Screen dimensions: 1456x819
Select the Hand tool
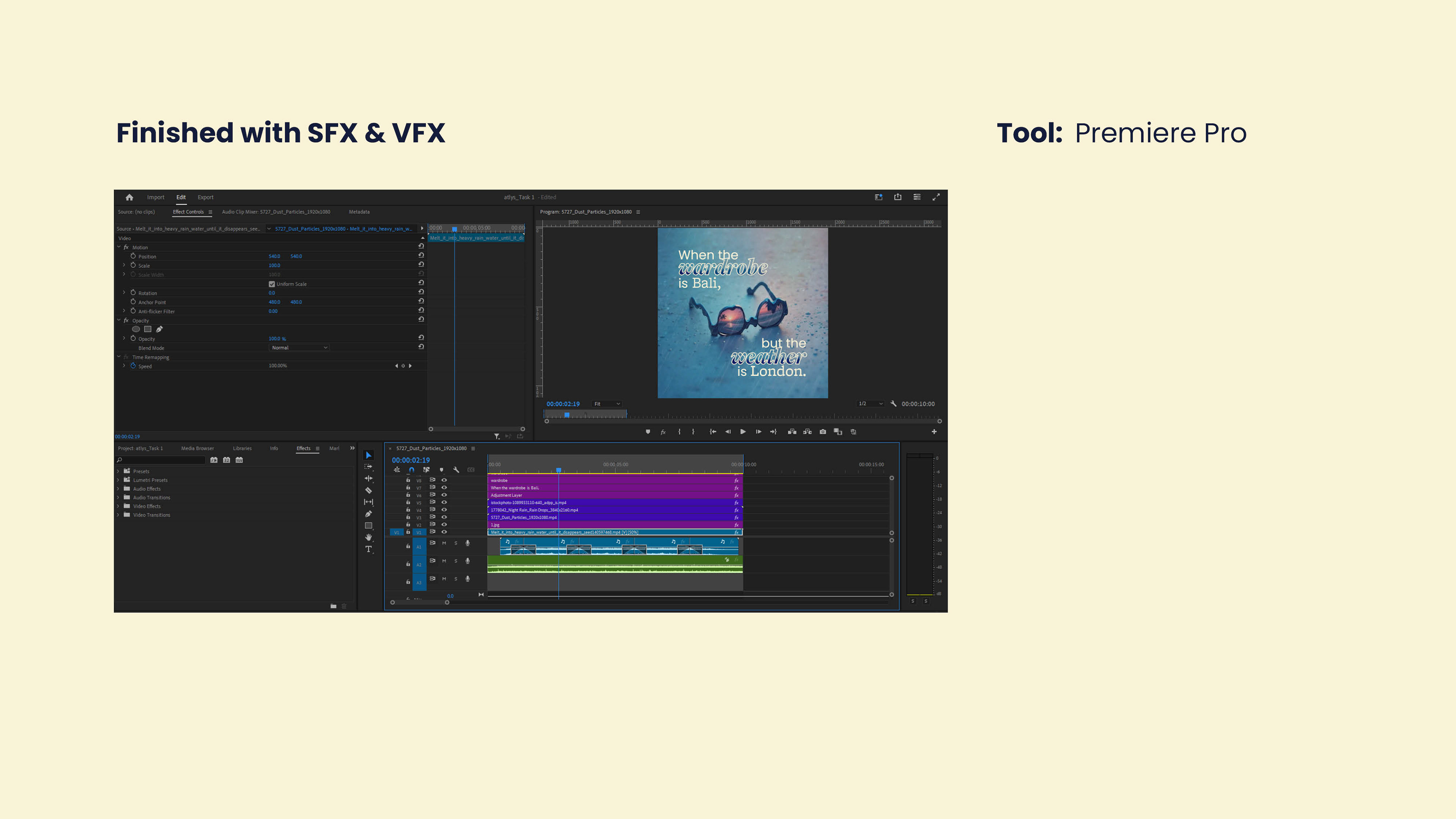click(369, 537)
